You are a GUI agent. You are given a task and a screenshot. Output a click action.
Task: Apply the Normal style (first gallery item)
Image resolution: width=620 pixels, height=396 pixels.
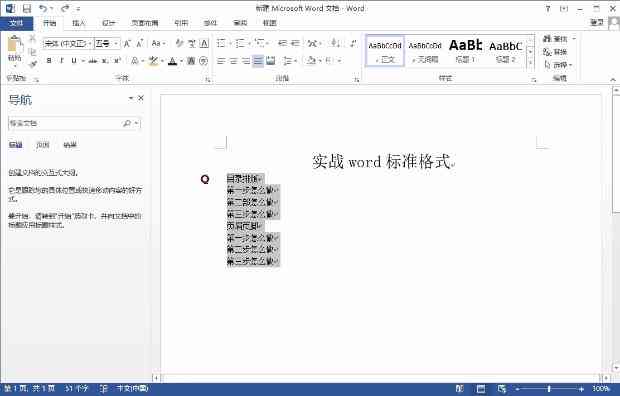(385, 51)
